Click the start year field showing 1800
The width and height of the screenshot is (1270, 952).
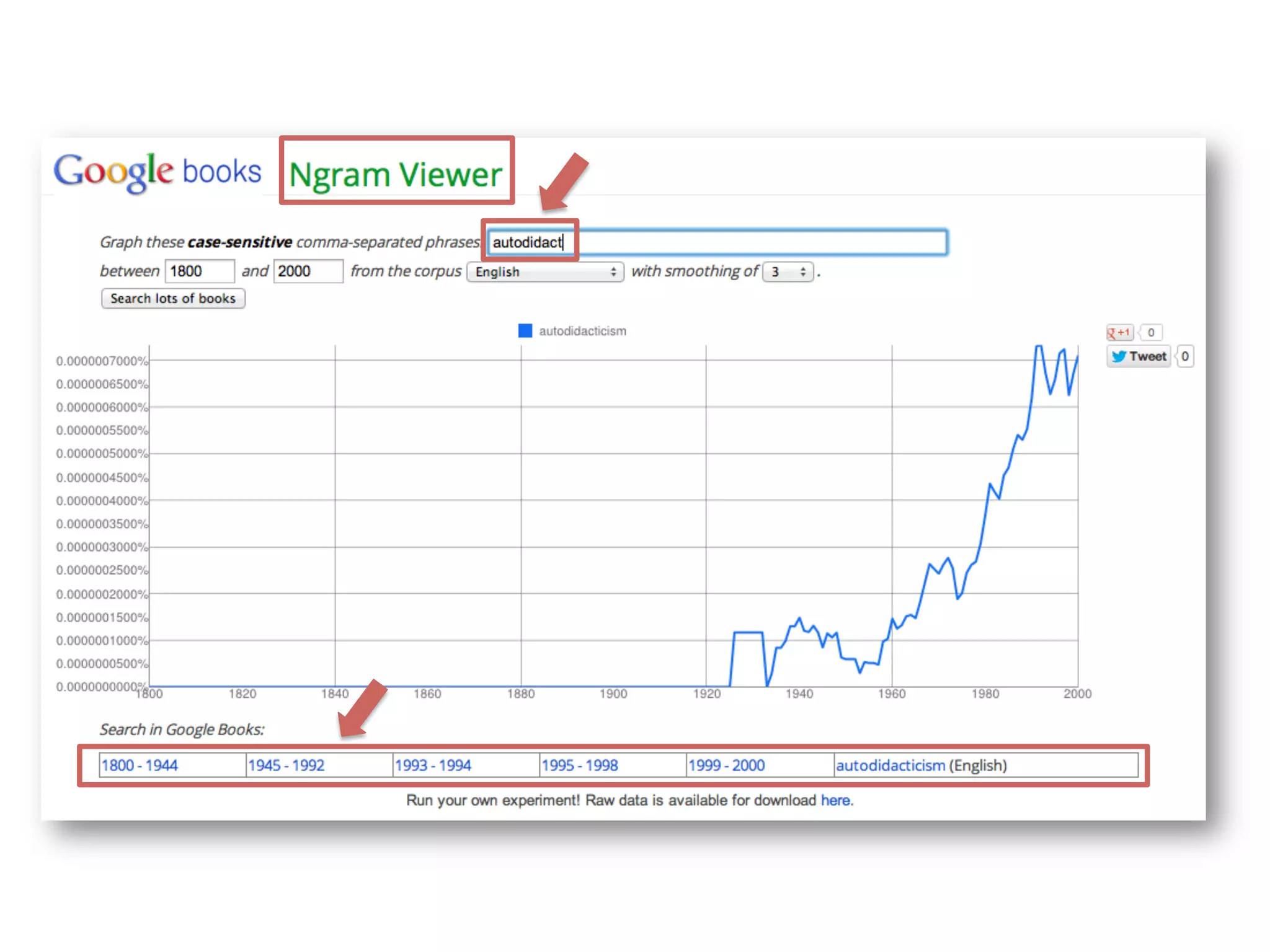point(199,271)
